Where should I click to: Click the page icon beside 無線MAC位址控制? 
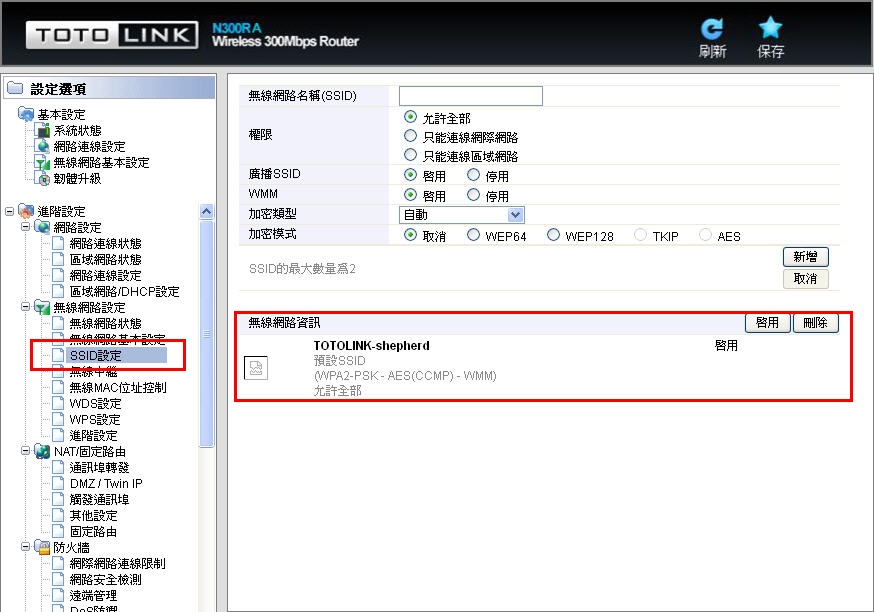tap(58, 387)
